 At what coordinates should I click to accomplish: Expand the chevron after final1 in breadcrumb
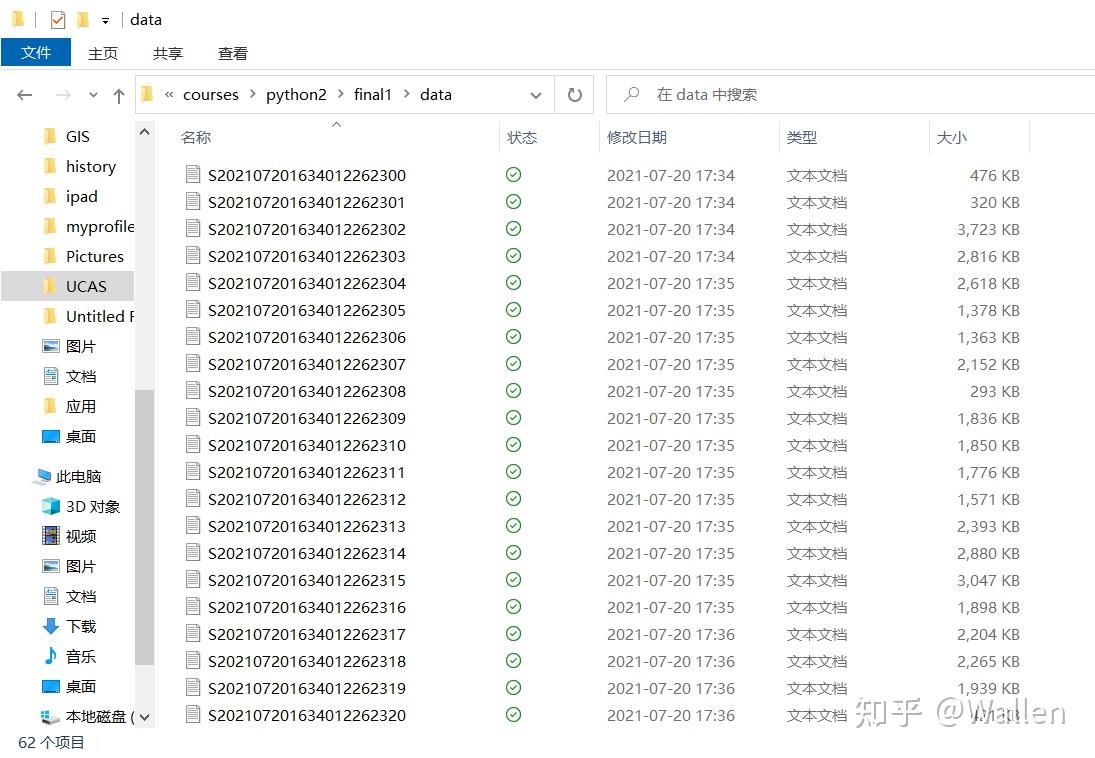(x=406, y=94)
